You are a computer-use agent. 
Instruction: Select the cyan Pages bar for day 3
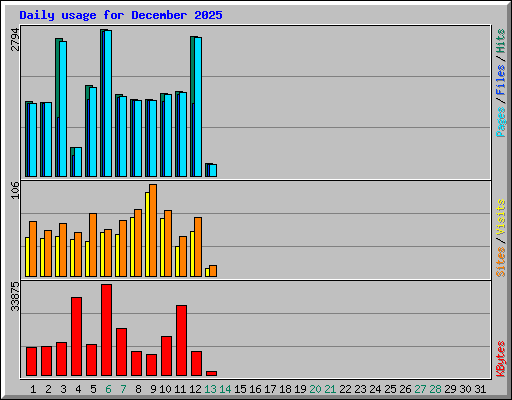63,109
